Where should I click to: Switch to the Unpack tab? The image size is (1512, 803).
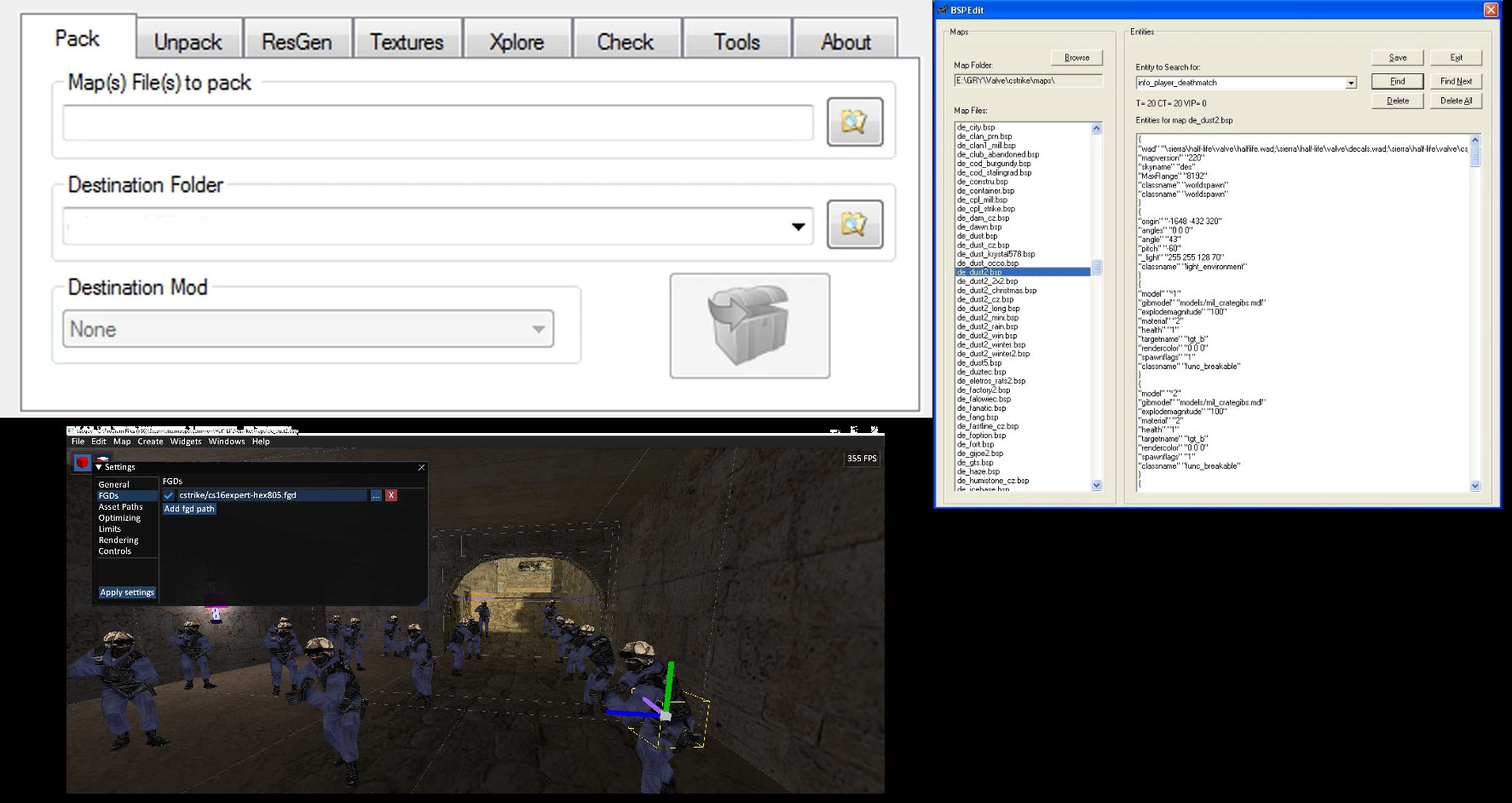click(x=187, y=40)
